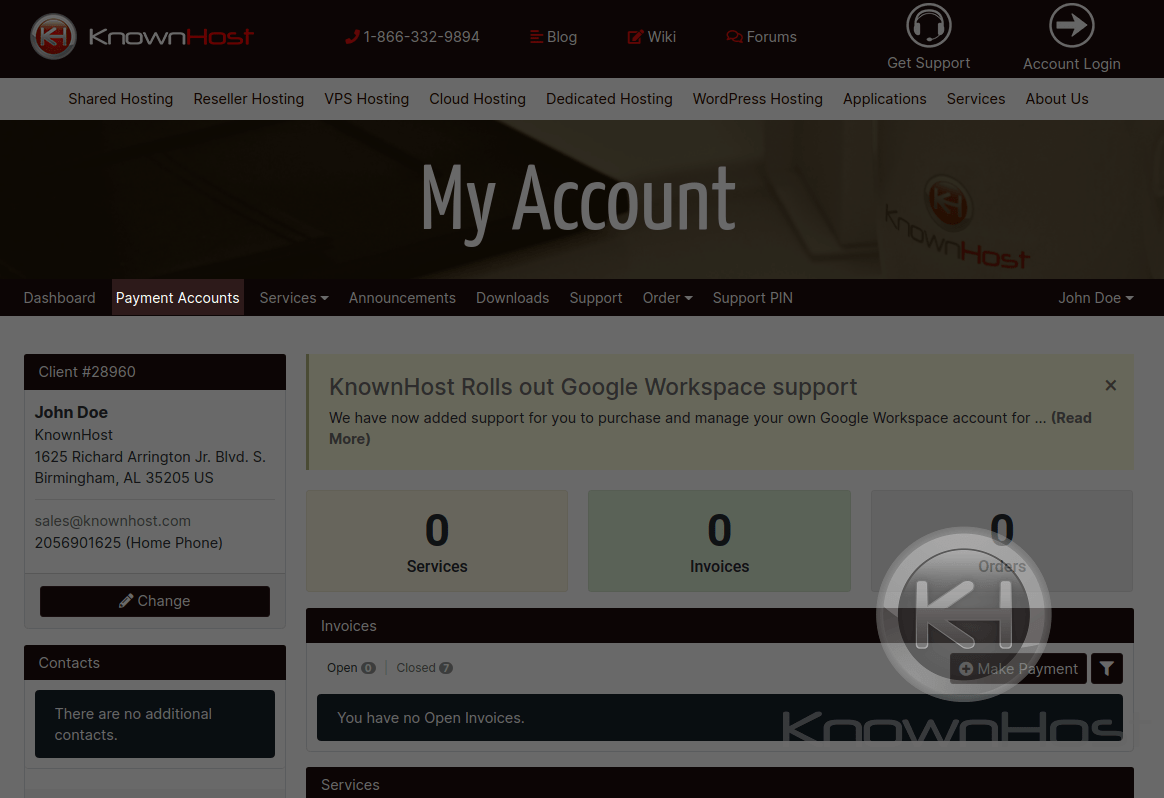The height and width of the screenshot is (798, 1164).
Task: Go to the Dashboard tab
Action: coord(59,298)
